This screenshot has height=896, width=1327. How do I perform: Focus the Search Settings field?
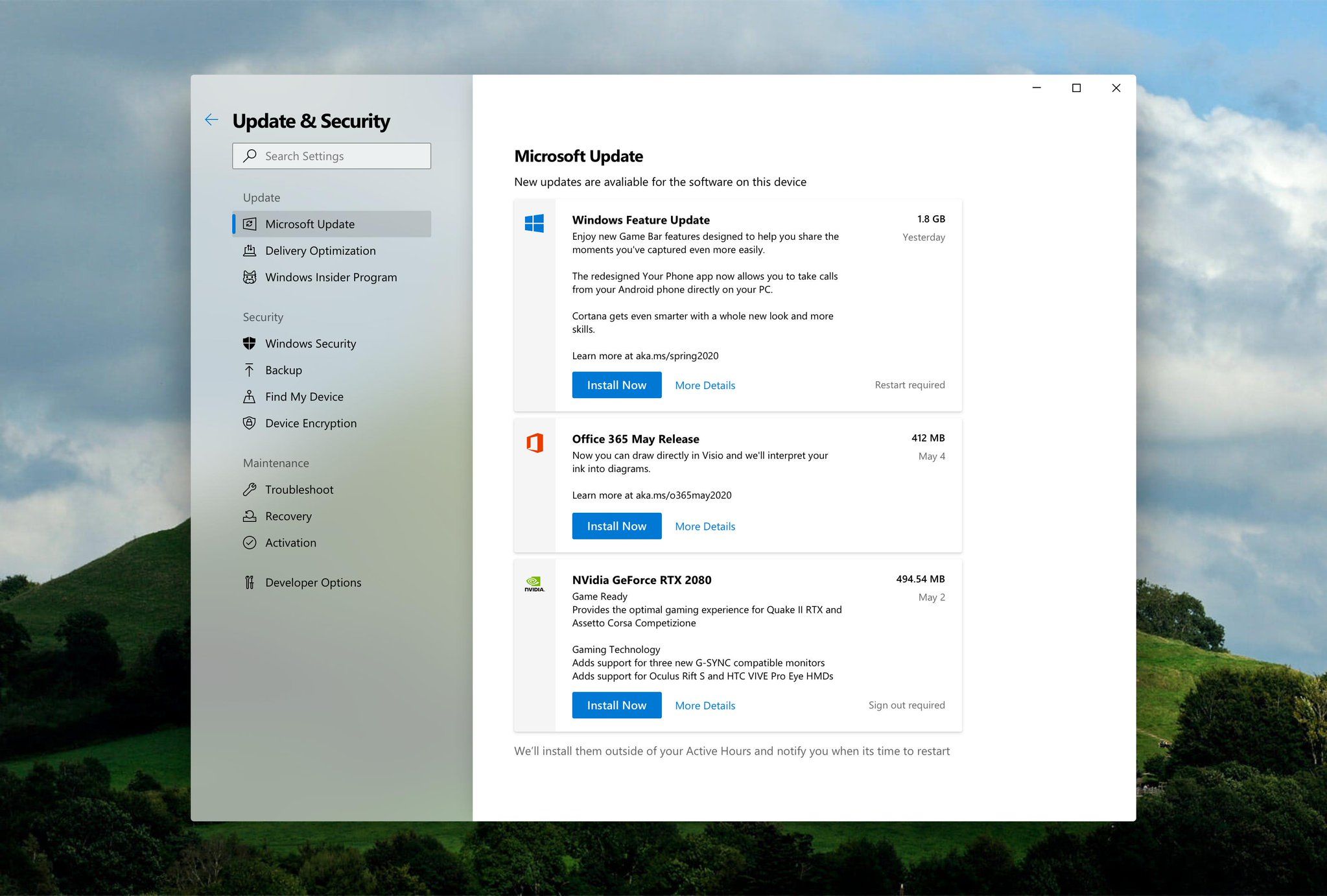[332, 156]
